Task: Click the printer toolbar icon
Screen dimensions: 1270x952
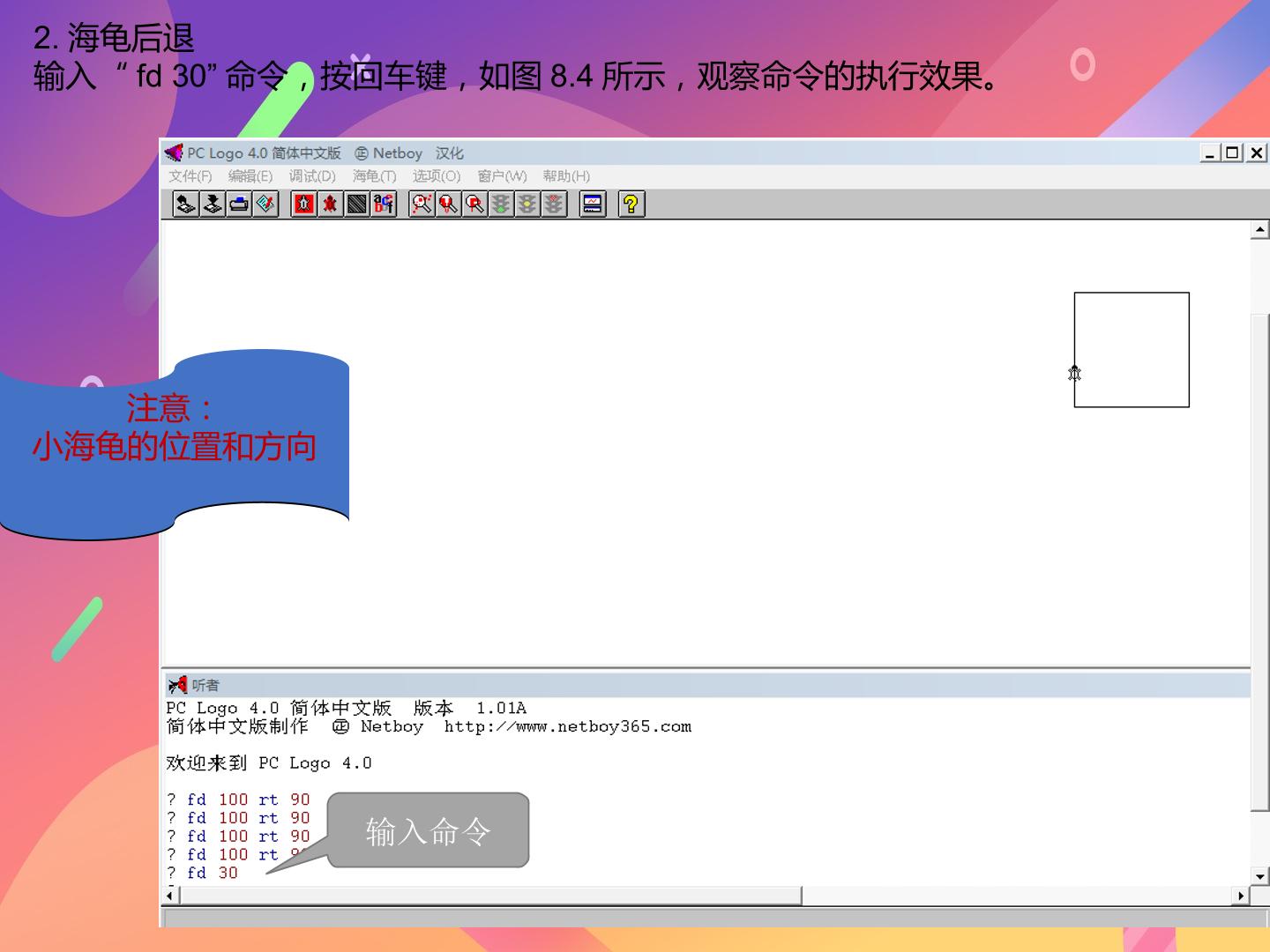Action: (238, 205)
